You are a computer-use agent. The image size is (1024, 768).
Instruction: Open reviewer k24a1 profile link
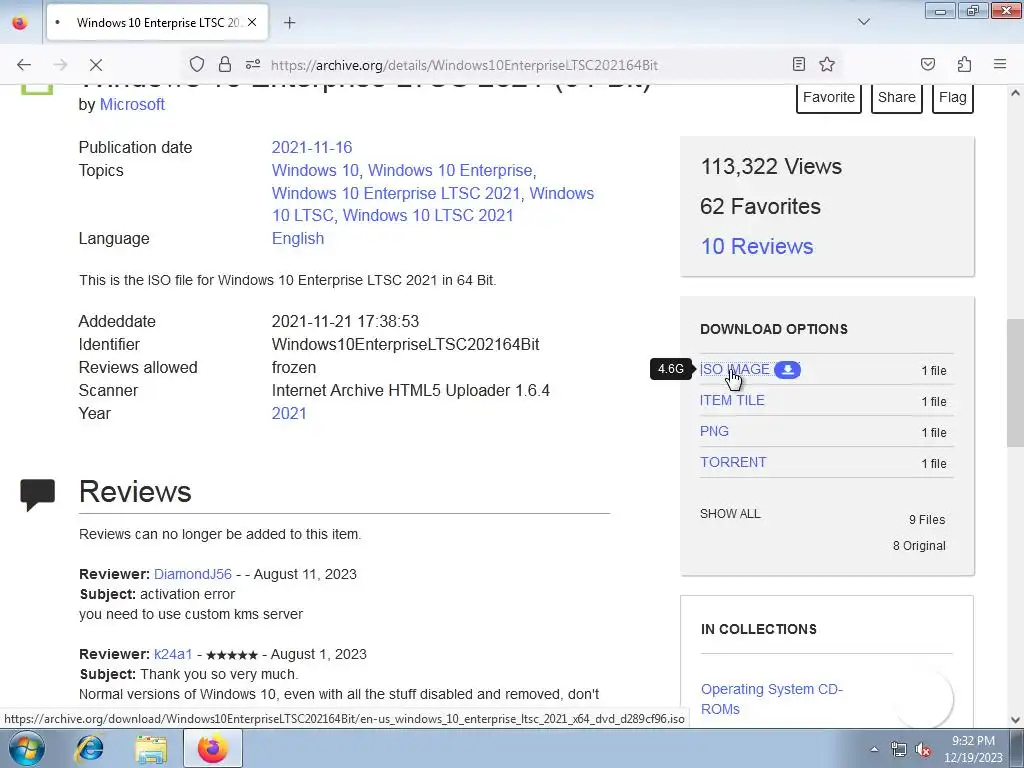point(173,654)
